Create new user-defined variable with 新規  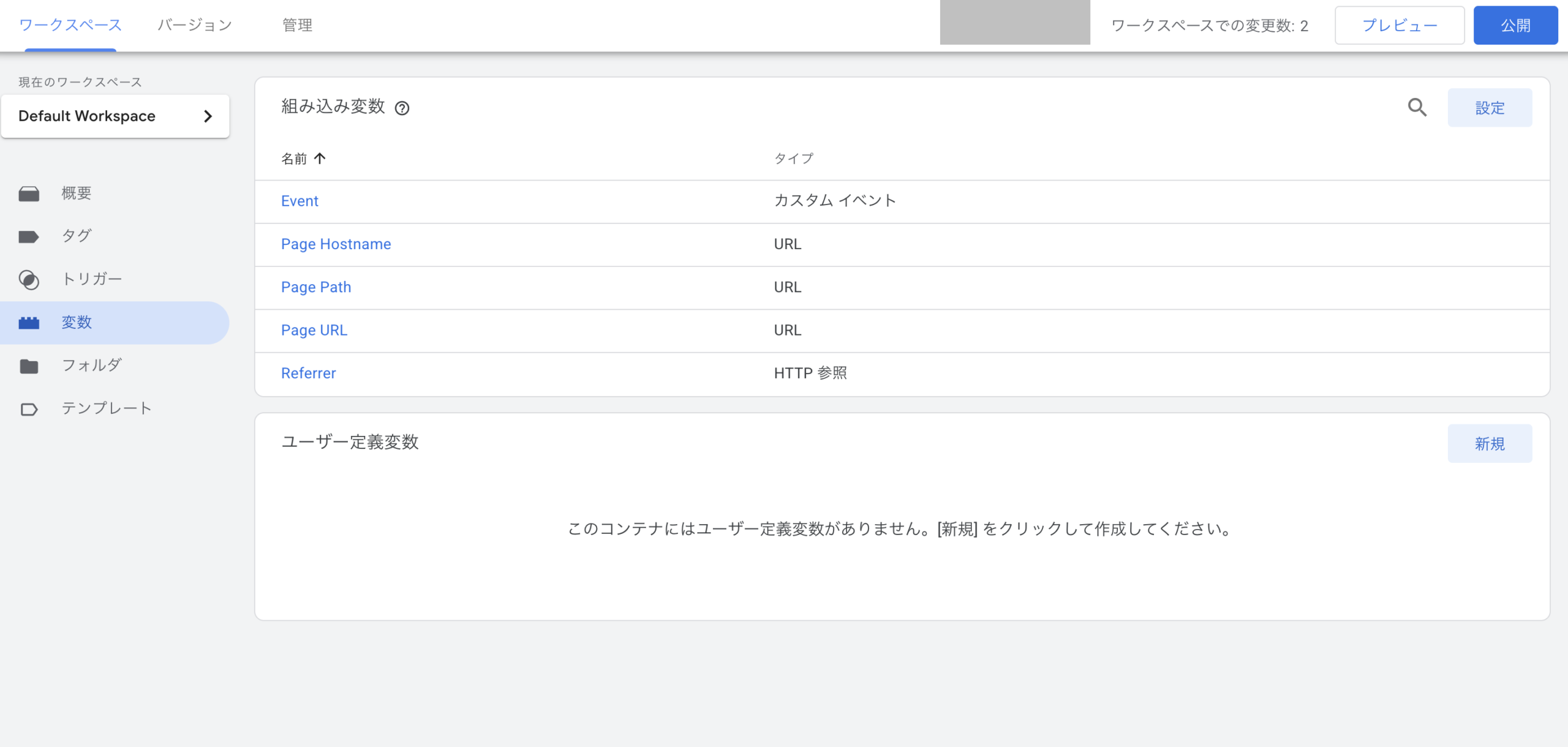tap(1489, 444)
